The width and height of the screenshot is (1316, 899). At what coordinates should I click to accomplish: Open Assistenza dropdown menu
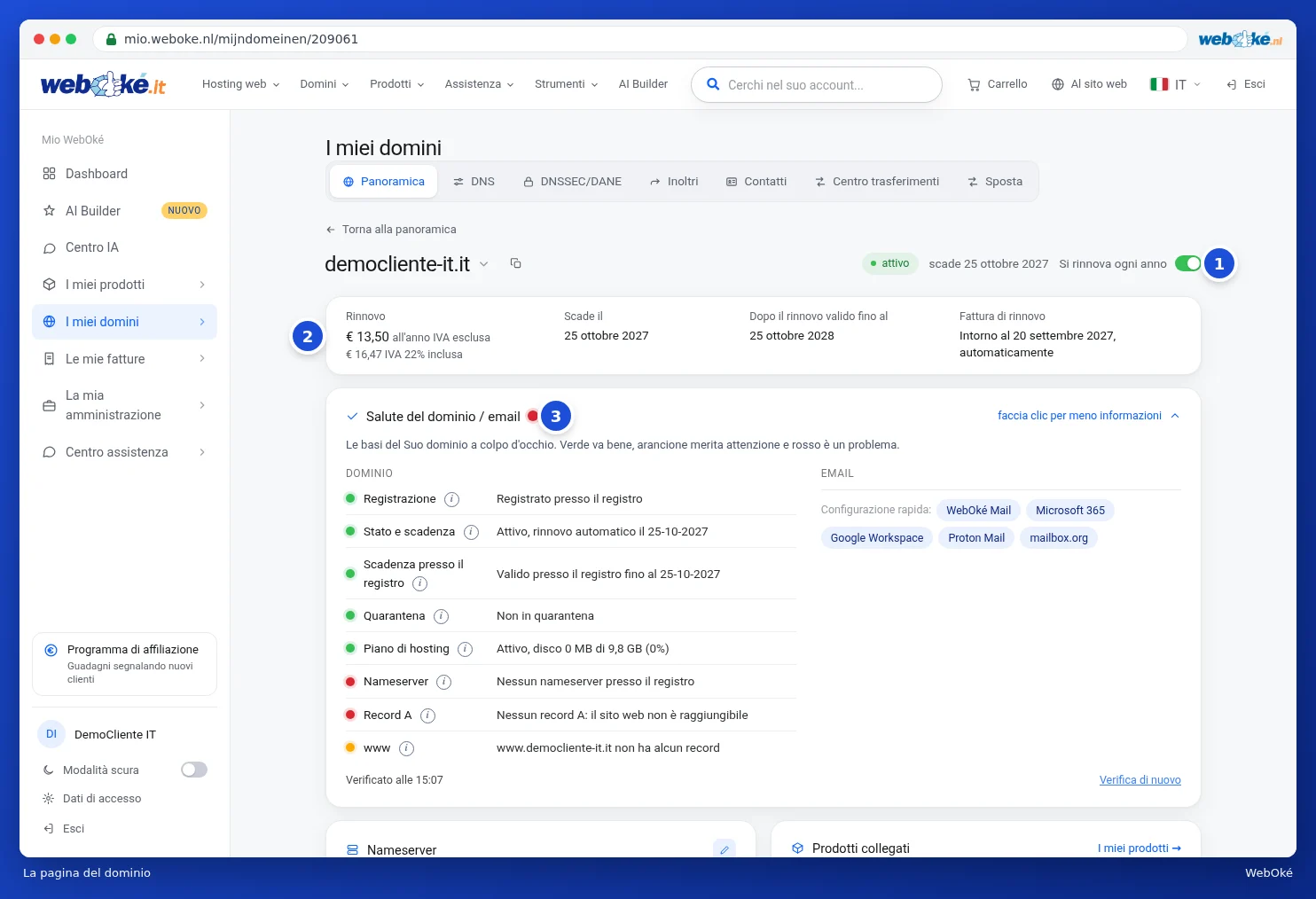(480, 84)
